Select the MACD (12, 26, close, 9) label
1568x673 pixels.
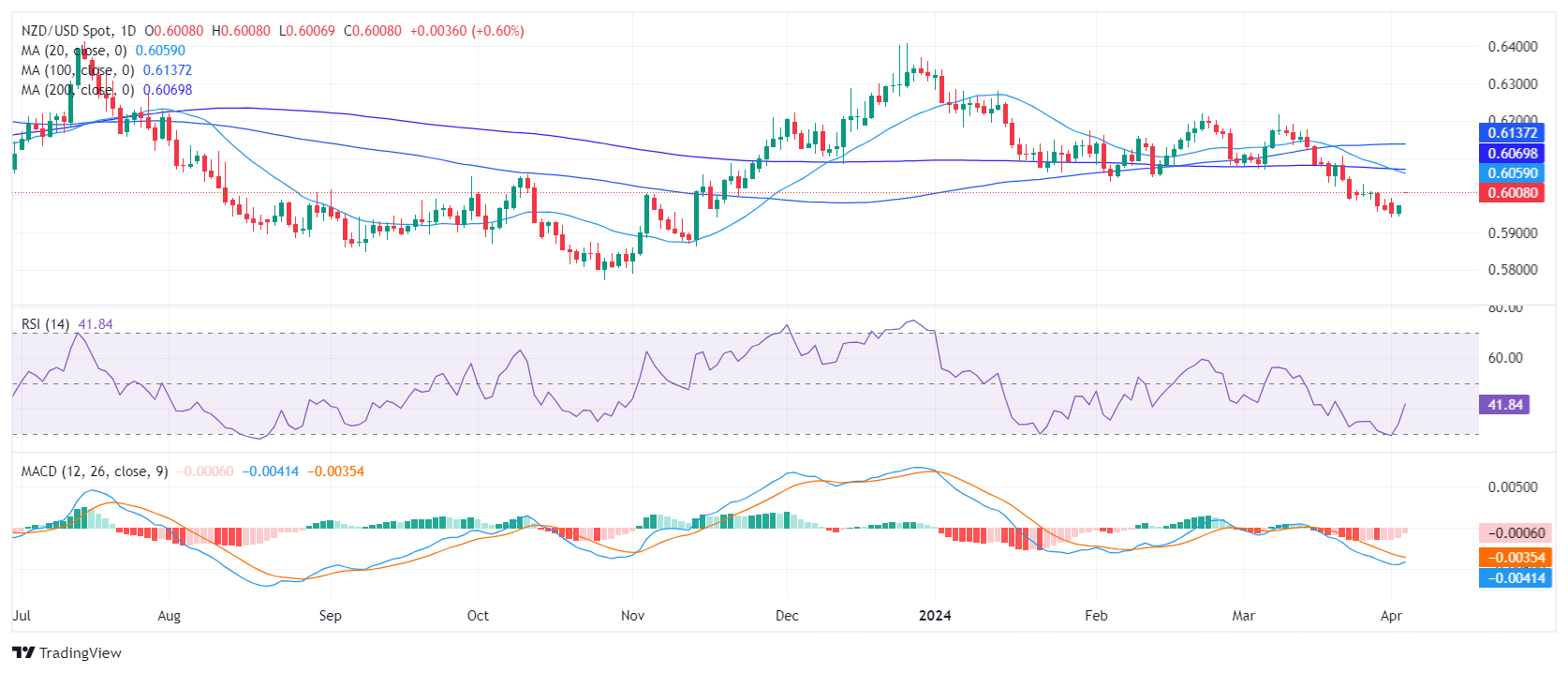click(95, 471)
